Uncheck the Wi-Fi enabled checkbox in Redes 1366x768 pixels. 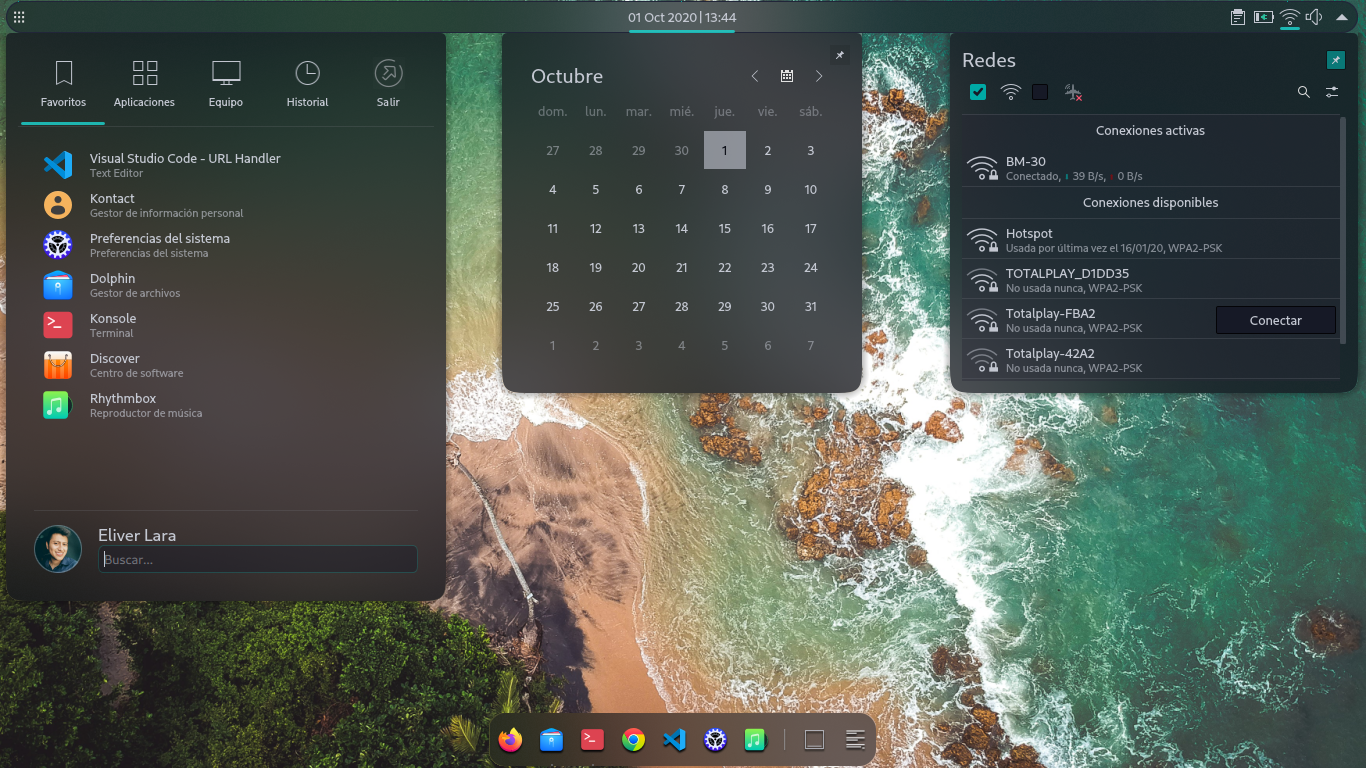978,92
